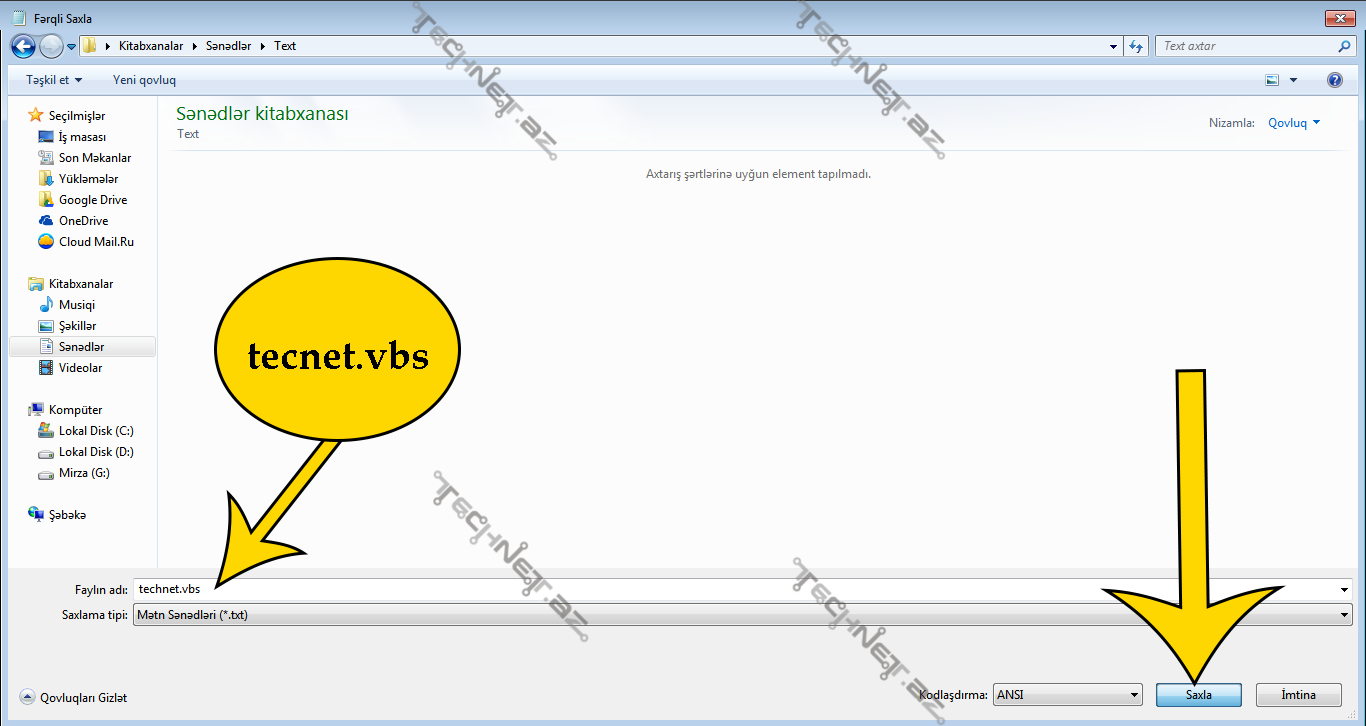This screenshot has width=1366, height=726.
Task: Open Cloud Mail.Ru folder in sidebar
Action: (96, 242)
